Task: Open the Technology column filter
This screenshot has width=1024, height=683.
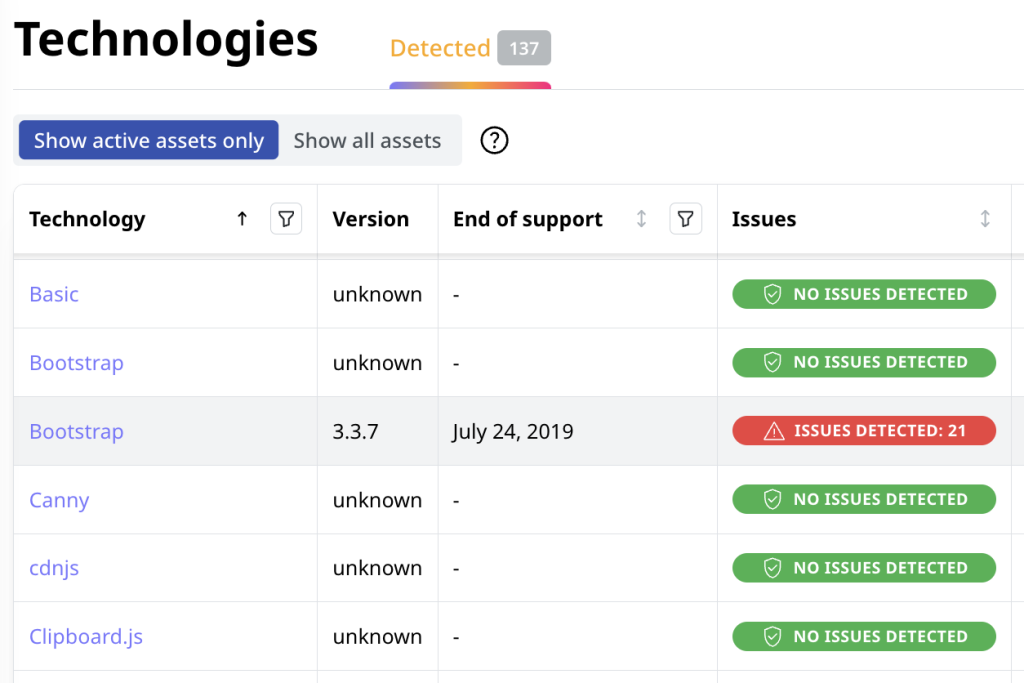Action: (286, 219)
